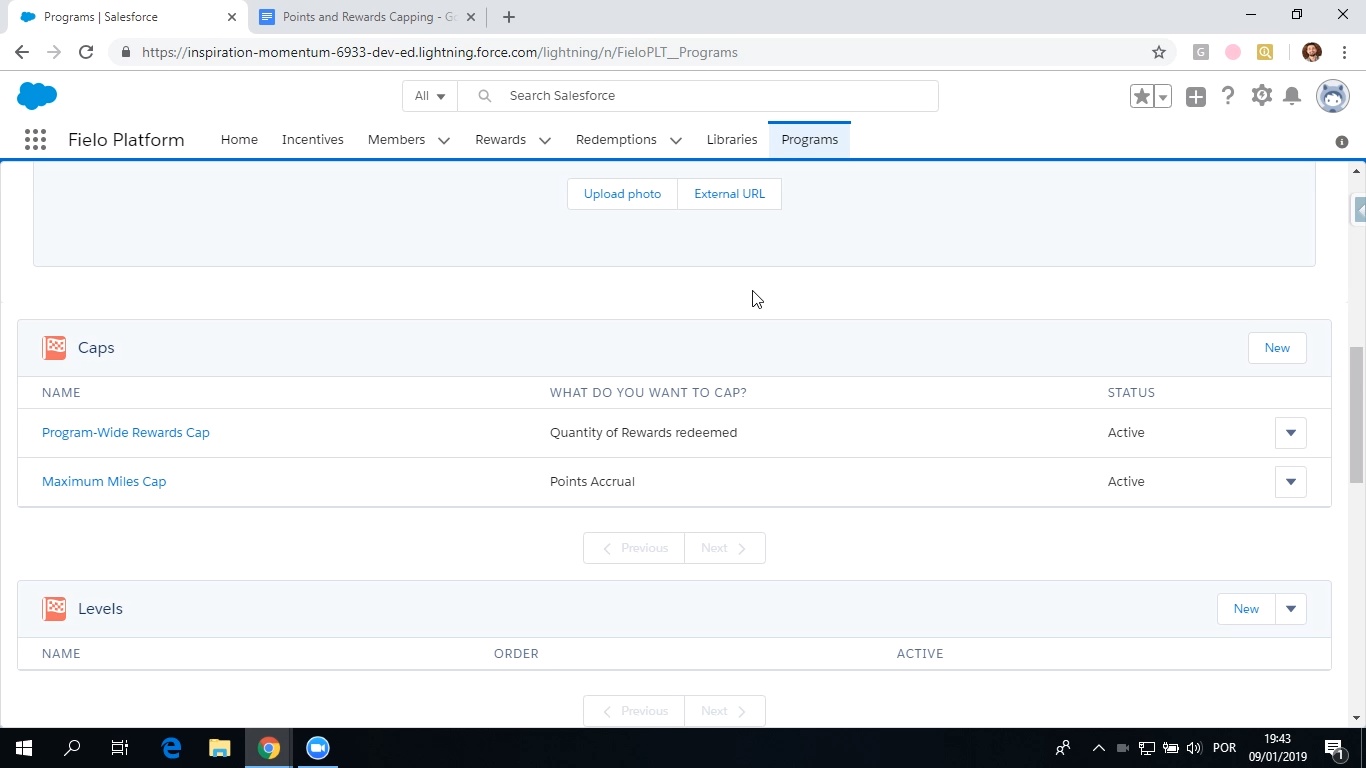Image resolution: width=1366 pixels, height=768 pixels.
Task: Click the Salesforce cloud logo
Action: click(x=37, y=96)
